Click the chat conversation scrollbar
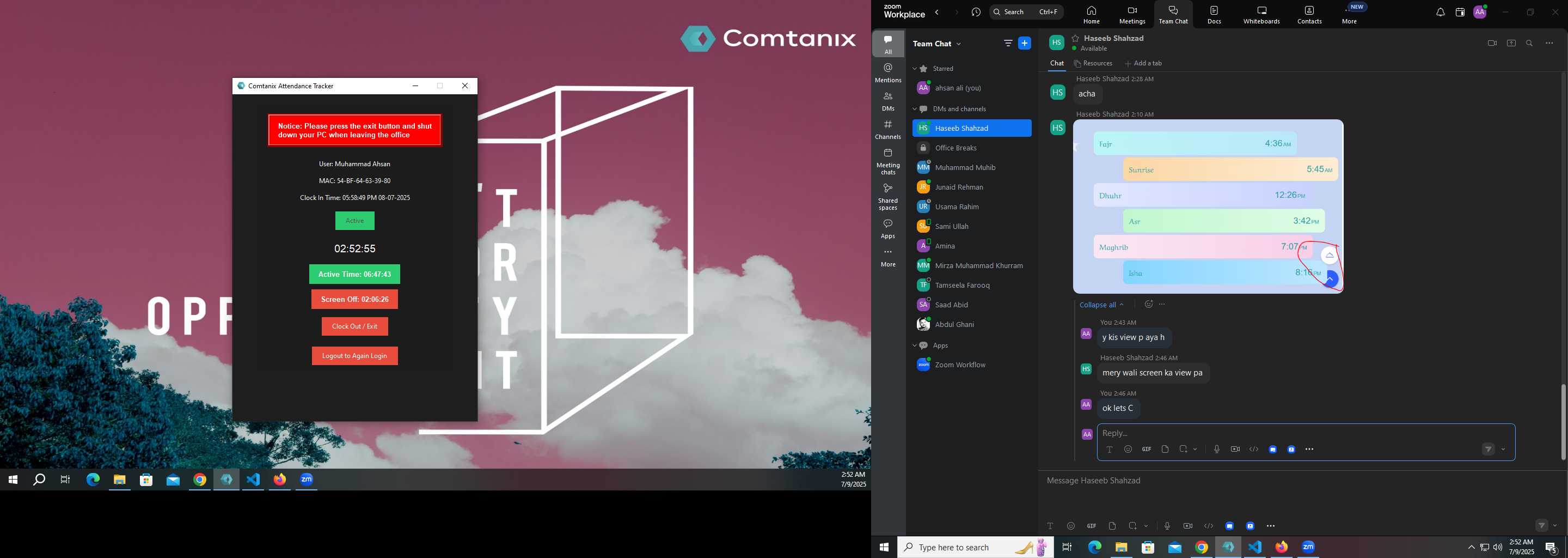This screenshot has width=1568, height=558. click(x=1563, y=422)
